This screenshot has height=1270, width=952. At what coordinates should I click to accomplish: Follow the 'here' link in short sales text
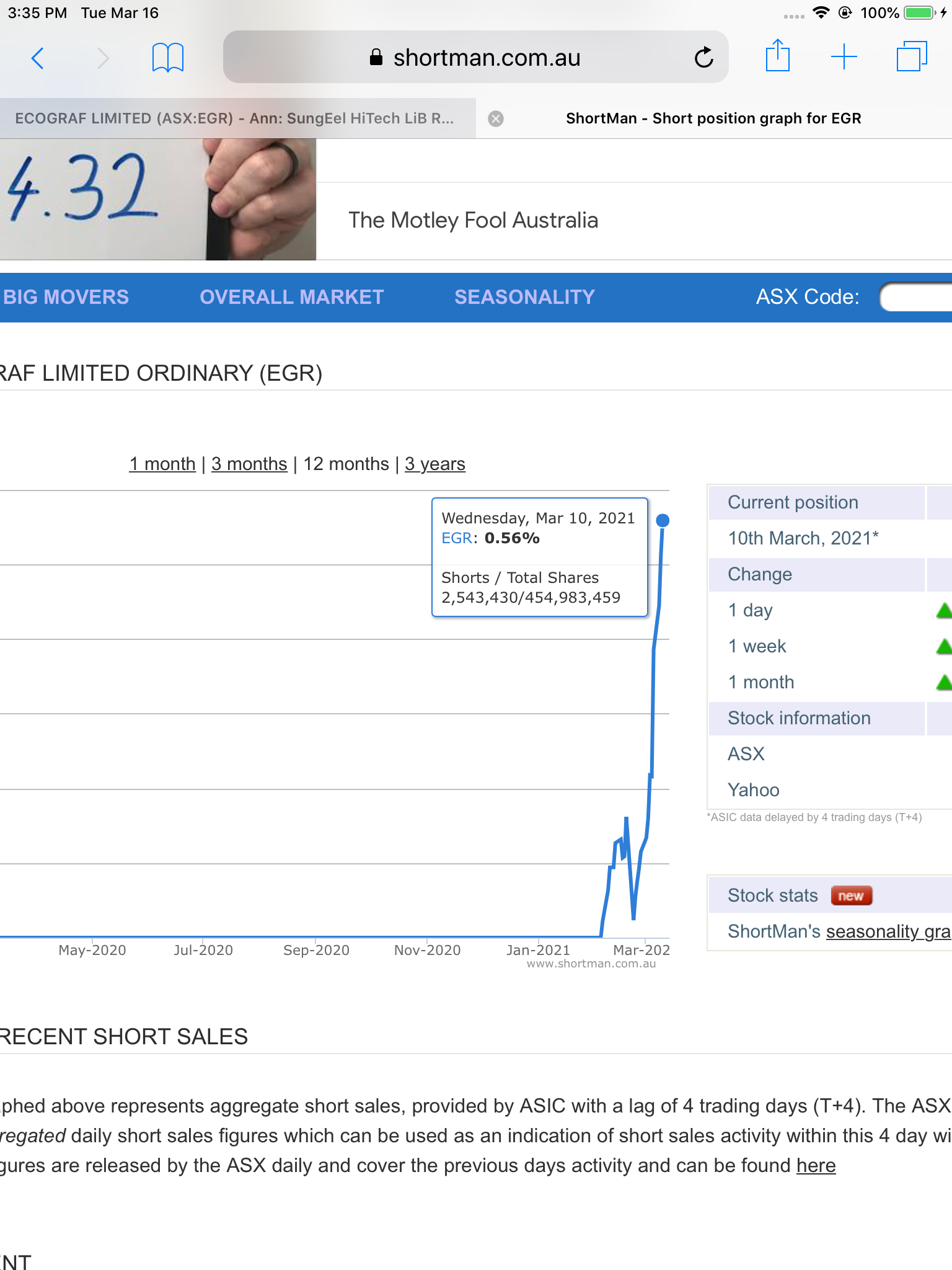tap(816, 1166)
